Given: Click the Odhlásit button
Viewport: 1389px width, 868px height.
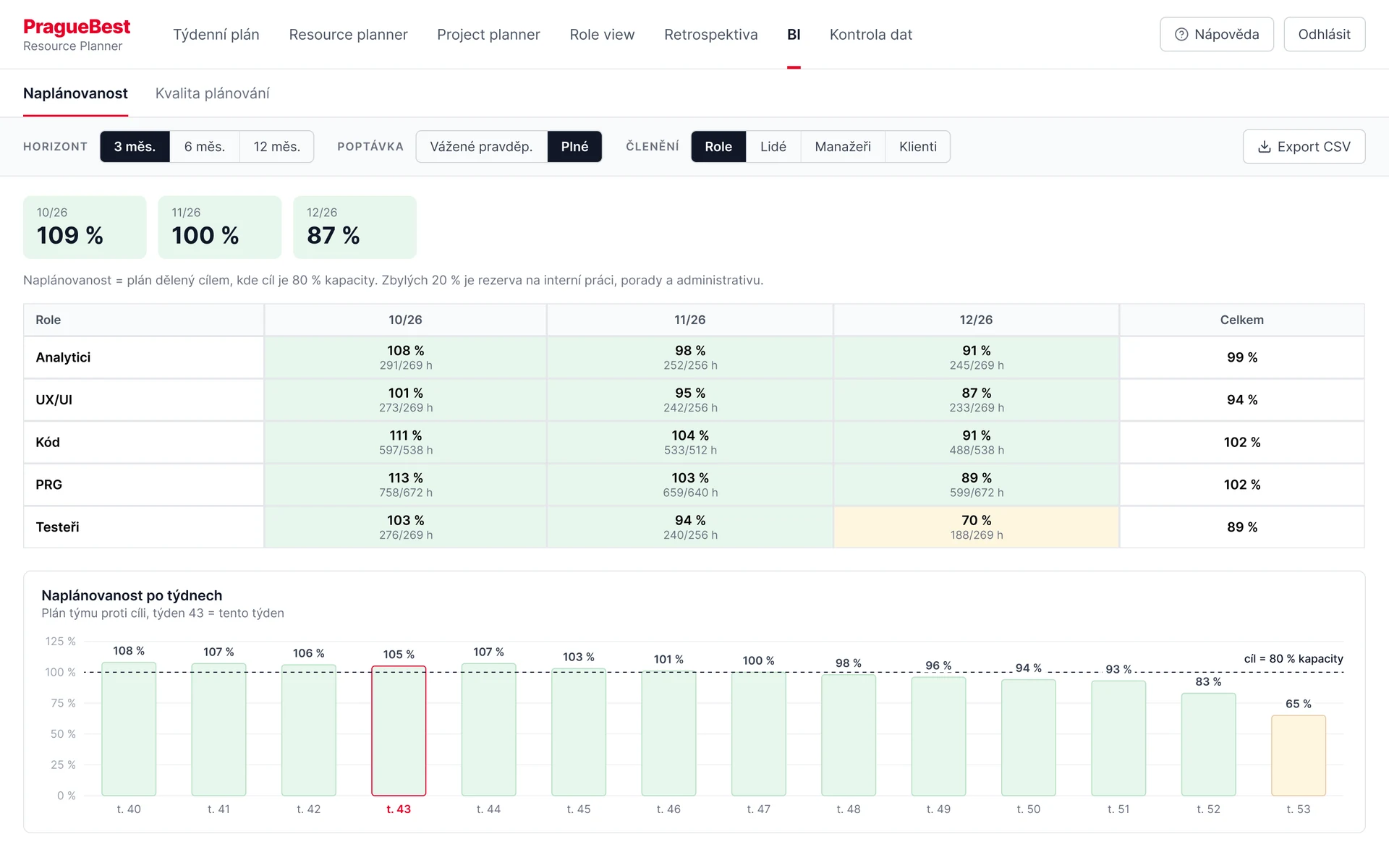Looking at the screenshot, I should click(1324, 35).
